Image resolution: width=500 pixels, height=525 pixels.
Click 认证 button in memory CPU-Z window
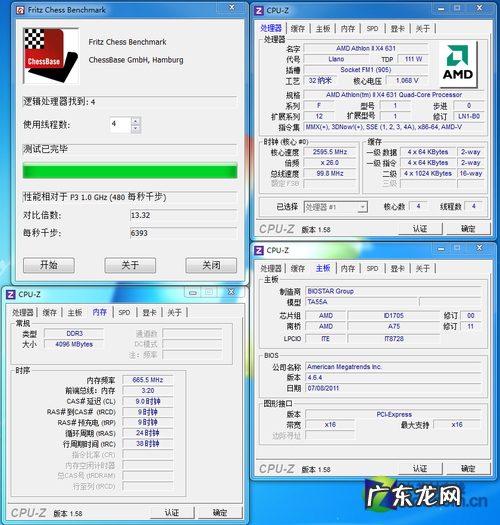point(172,513)
